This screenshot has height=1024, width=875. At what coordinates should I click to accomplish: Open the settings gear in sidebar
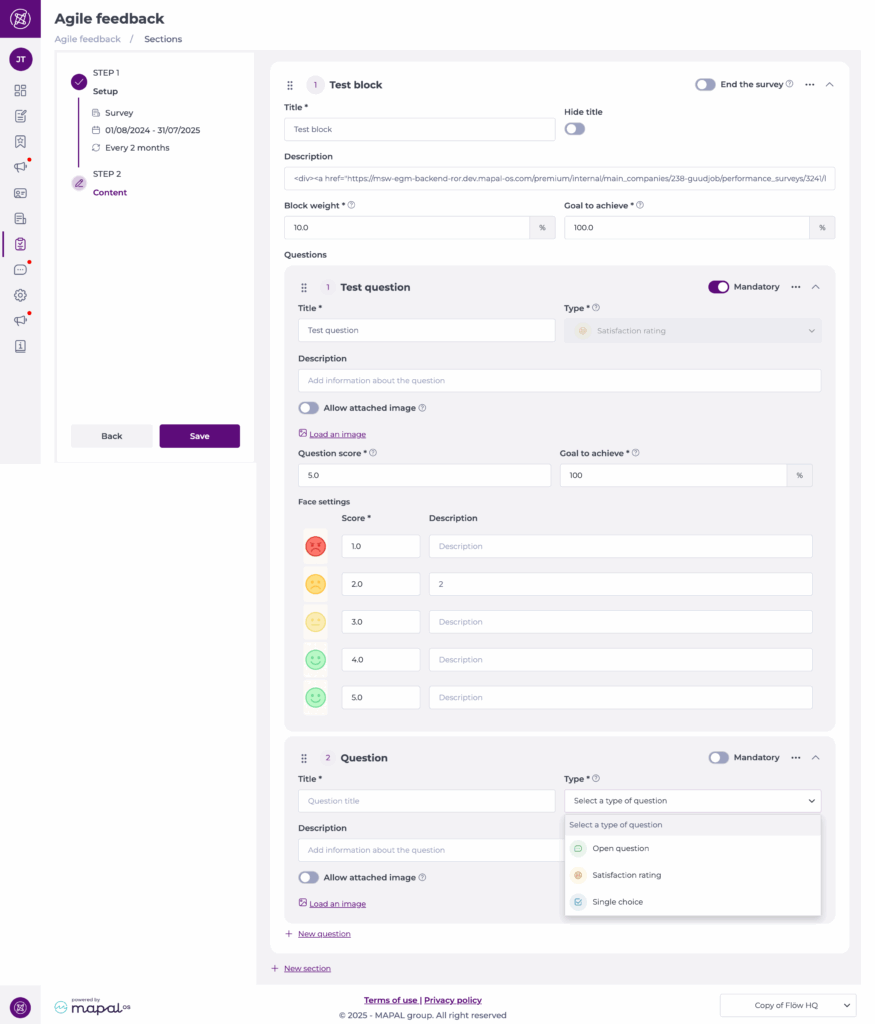20,295
